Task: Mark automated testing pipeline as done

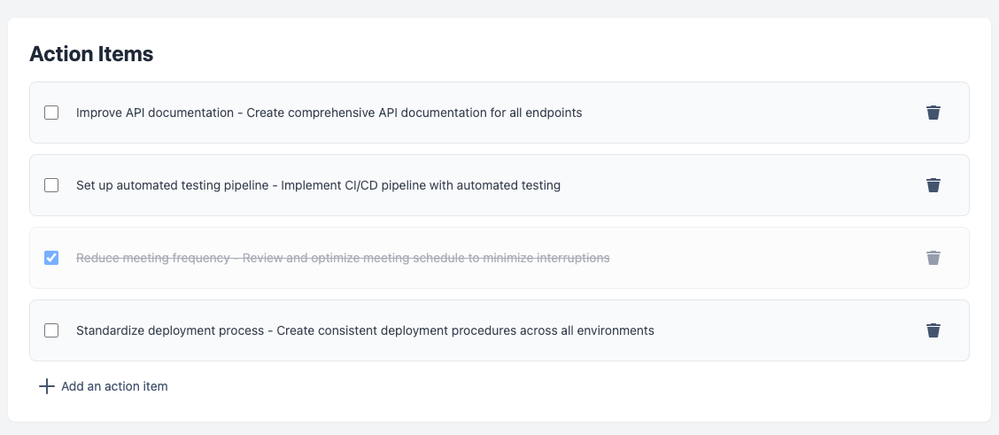Action: coord(52,185)
